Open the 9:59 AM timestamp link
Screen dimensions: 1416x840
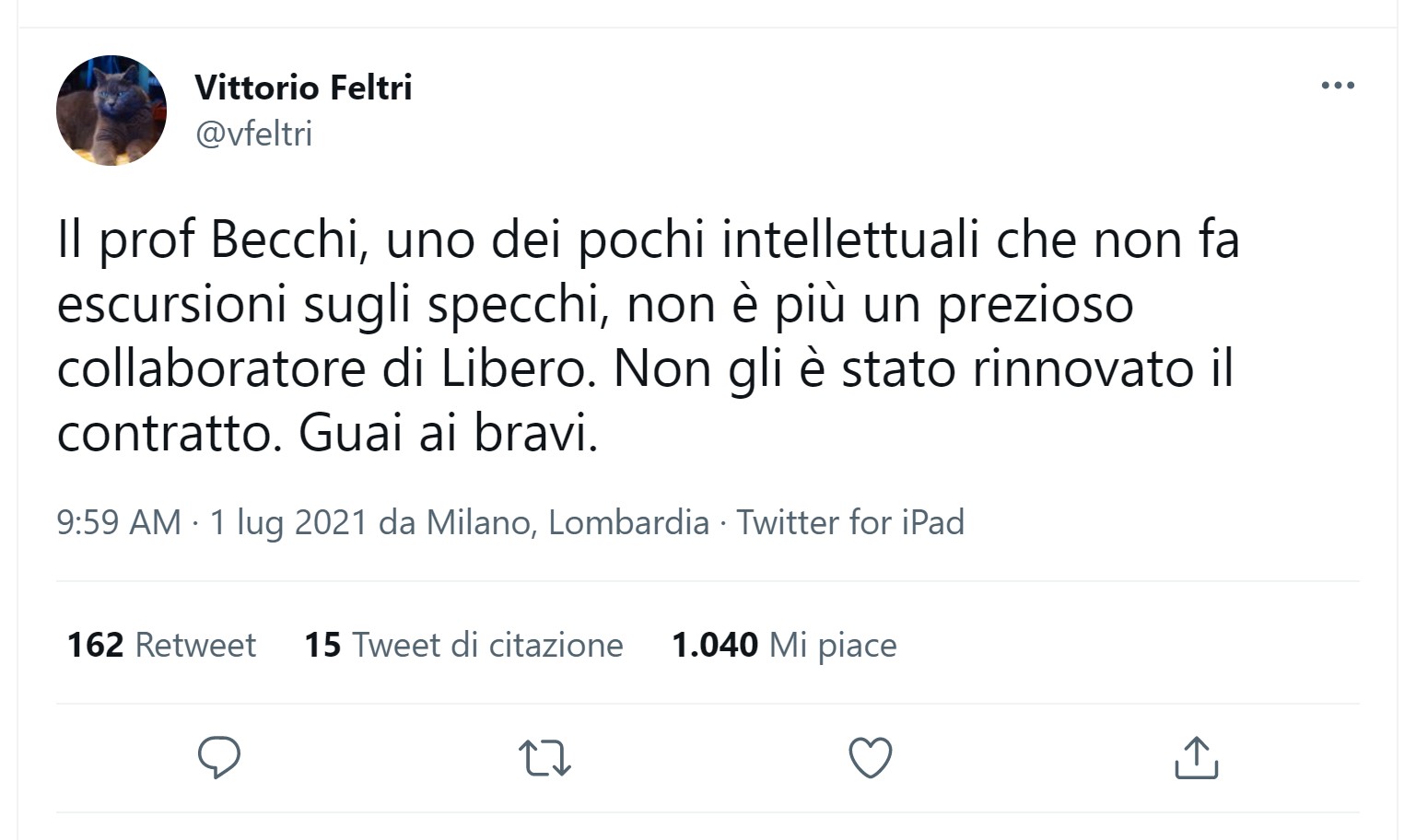click(118, 522)
